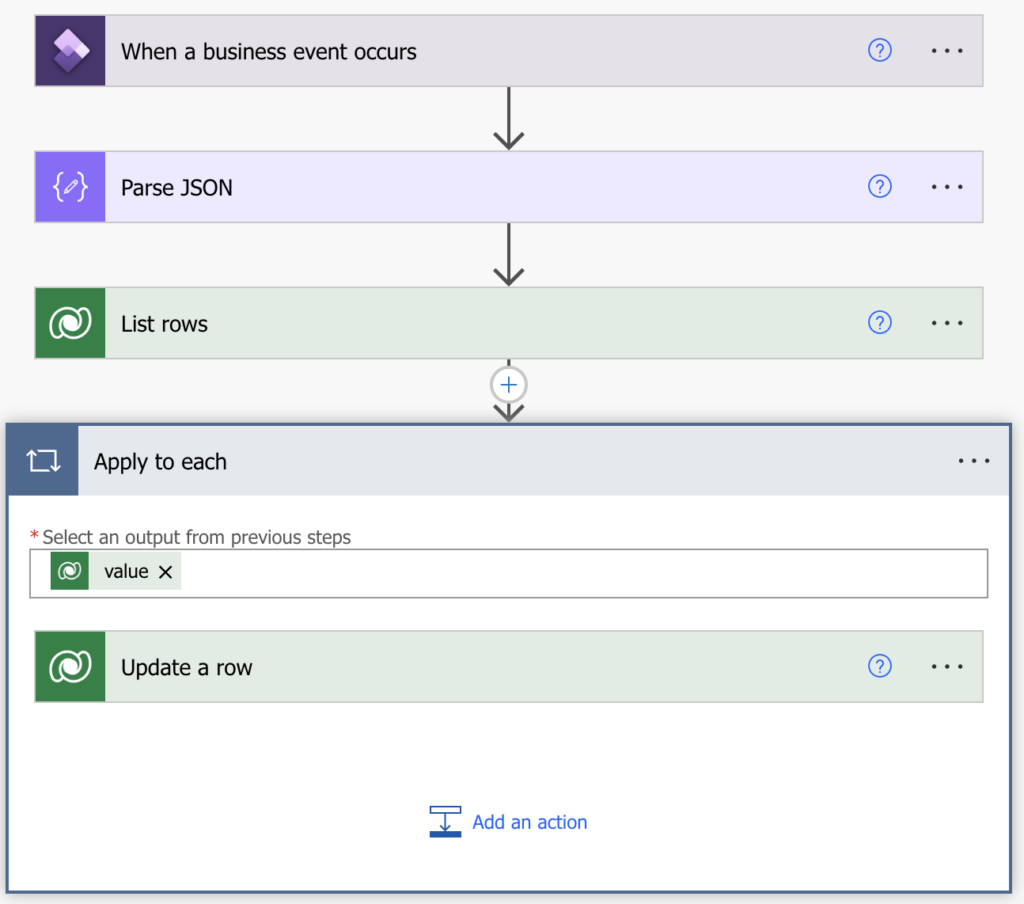
Task: Click the Update a row Dataverse icon
Action: [x=70, y=666]
